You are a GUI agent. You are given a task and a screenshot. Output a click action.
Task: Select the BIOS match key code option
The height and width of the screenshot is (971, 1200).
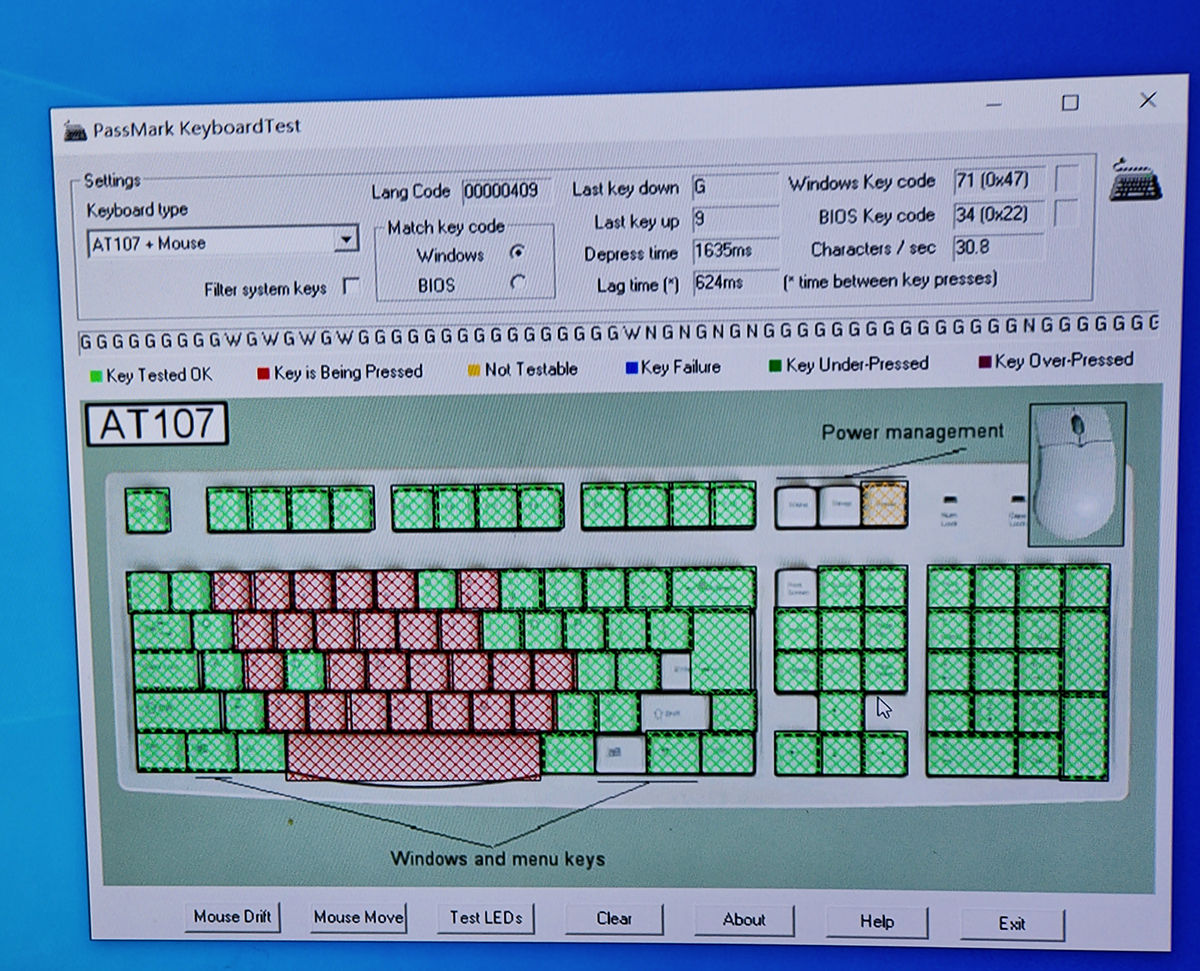tap(517, 283)
